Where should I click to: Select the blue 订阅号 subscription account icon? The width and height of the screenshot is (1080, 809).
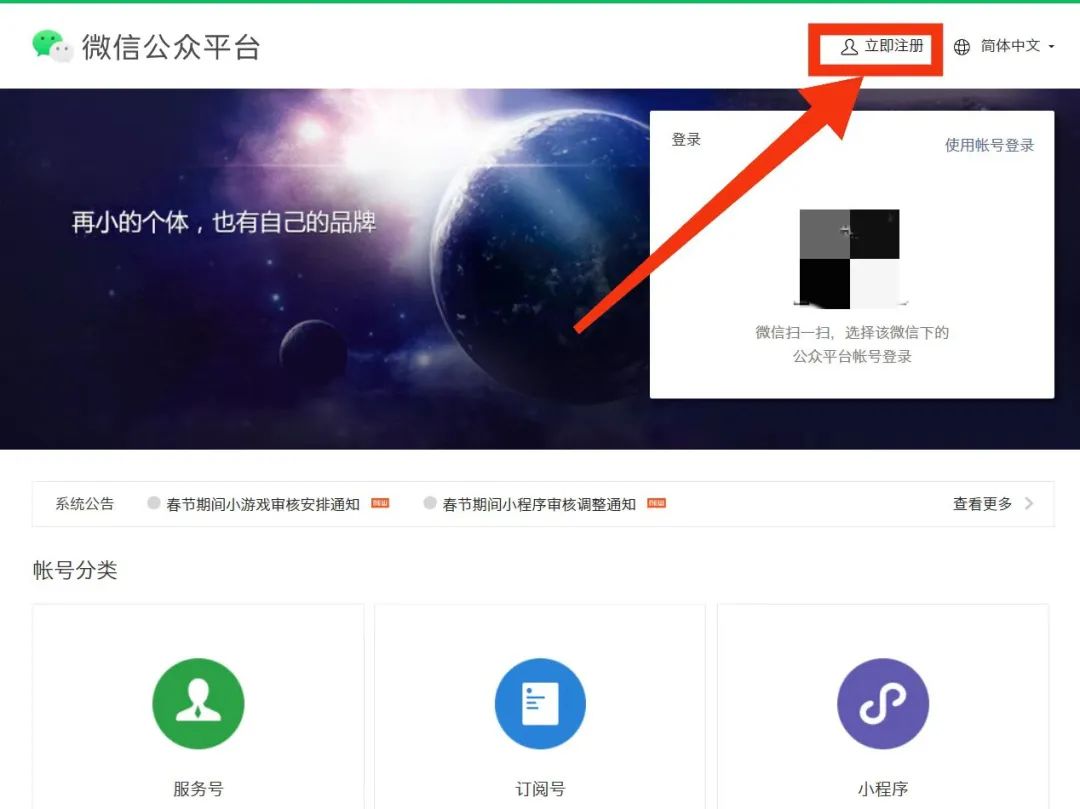tap(540, 703)
